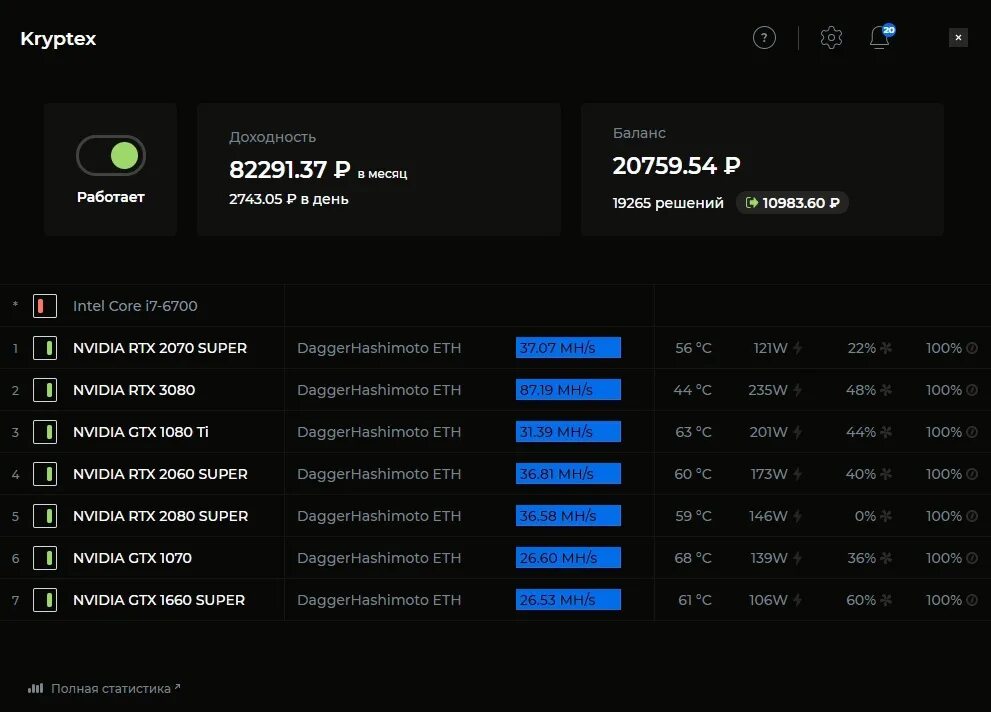Toggle NVIDIA GTX 1070 device switch
This screenshot has height=712, width=991.
(45, 558)
